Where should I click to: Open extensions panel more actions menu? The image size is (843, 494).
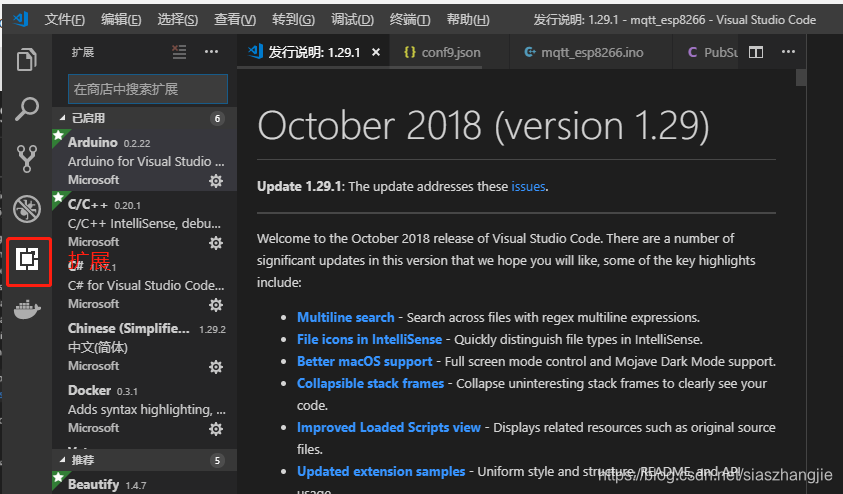coord(211,52)
